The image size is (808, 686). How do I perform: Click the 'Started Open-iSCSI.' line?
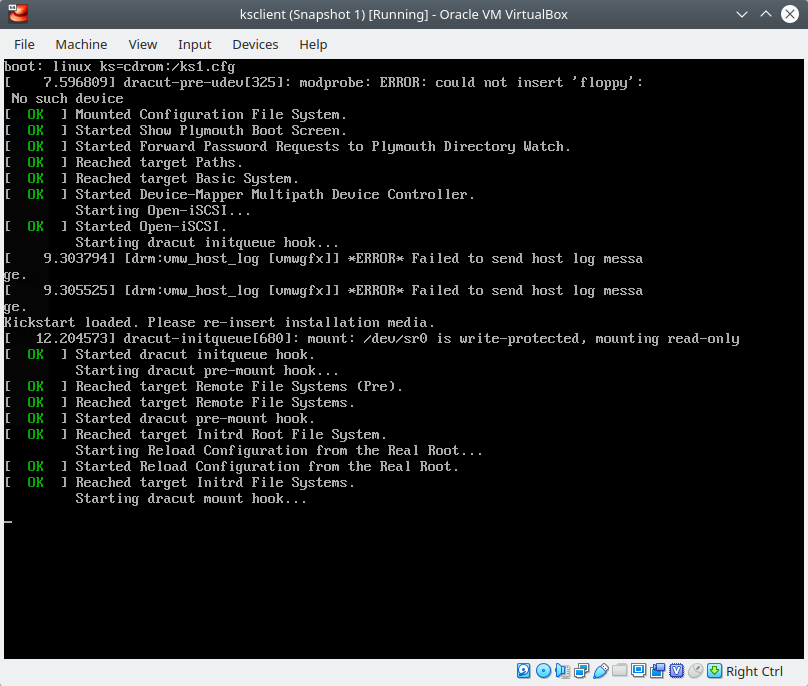115,226
